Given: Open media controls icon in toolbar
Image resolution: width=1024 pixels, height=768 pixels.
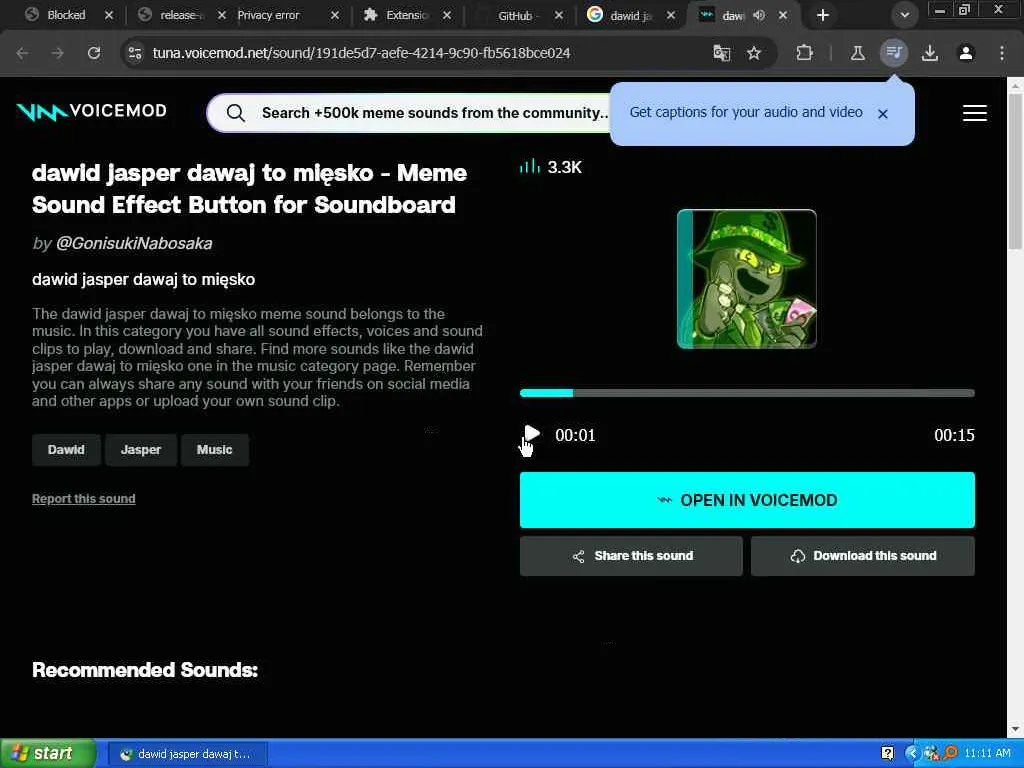Looking at the screenshot, I should pyautogui.click(x=894, y=53).
